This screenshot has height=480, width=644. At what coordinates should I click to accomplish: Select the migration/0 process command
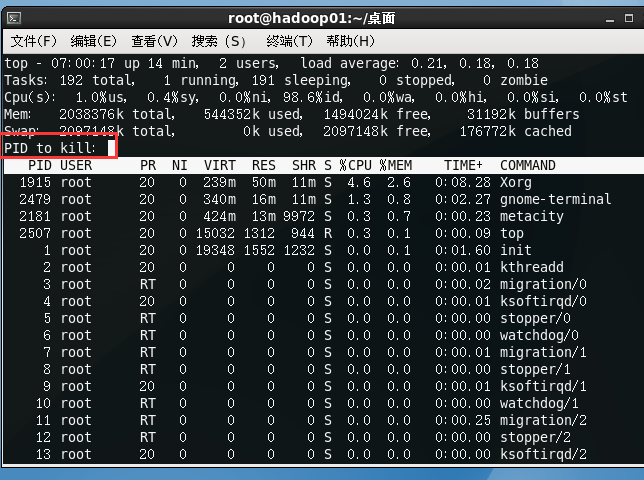[543, 284]
